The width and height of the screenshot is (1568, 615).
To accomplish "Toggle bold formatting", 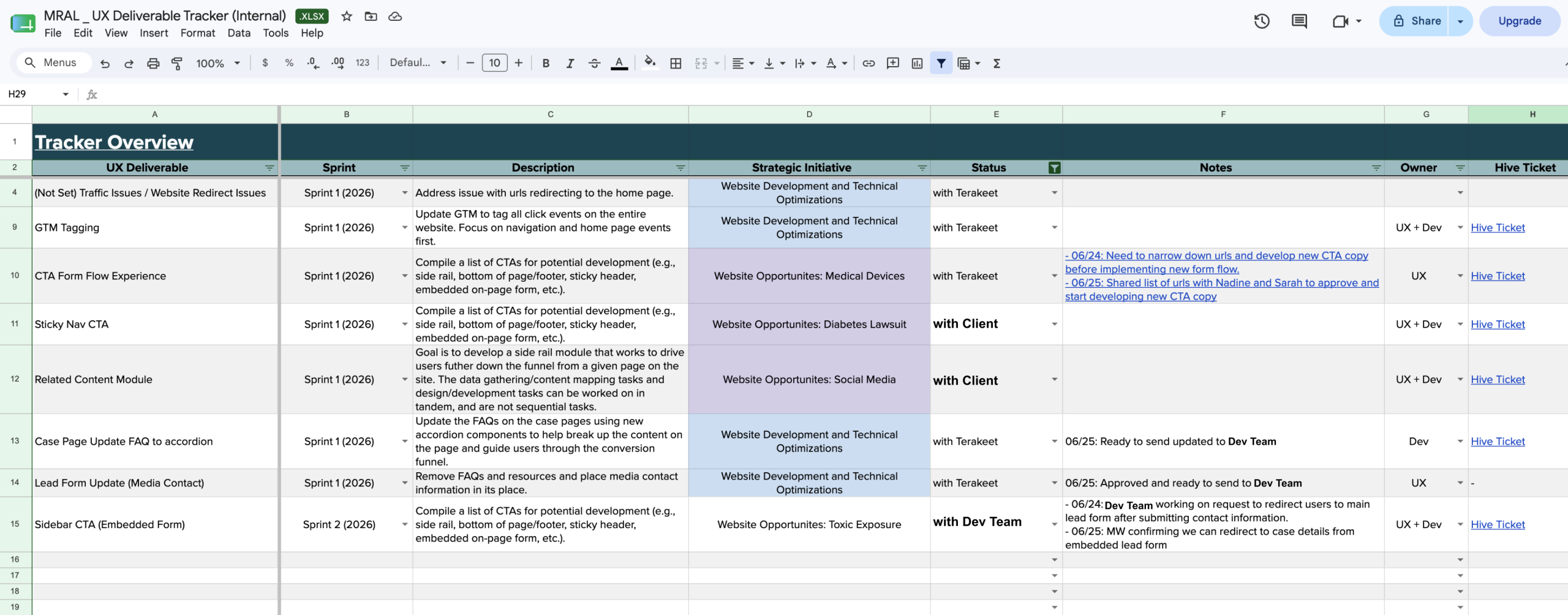I will point(546,63).
